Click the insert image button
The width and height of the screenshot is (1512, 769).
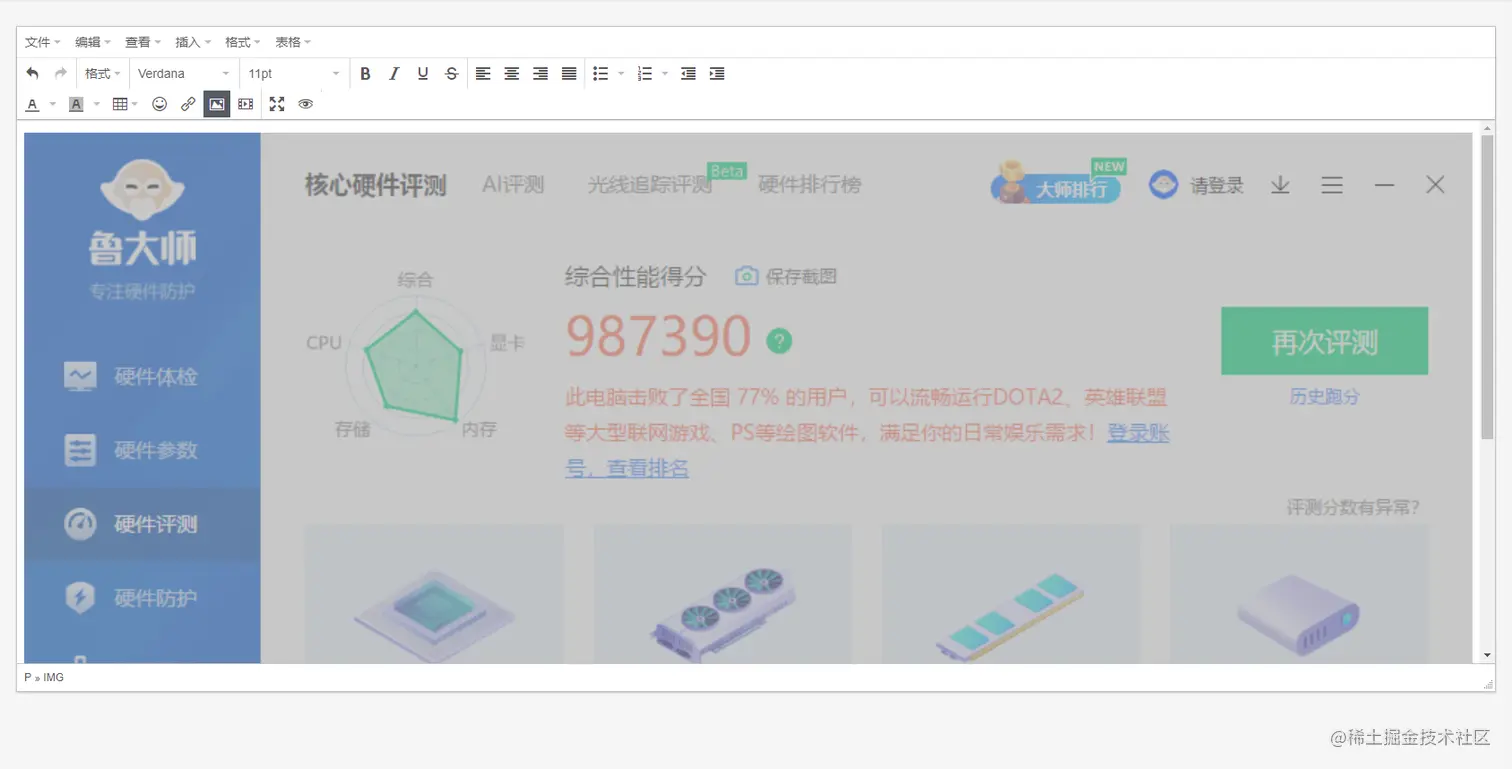click(x=217, y=104)
